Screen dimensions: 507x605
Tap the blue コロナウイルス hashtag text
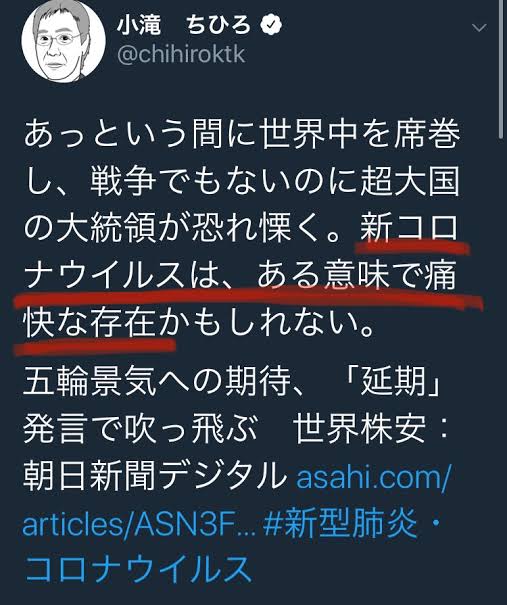tap(138, 569)
